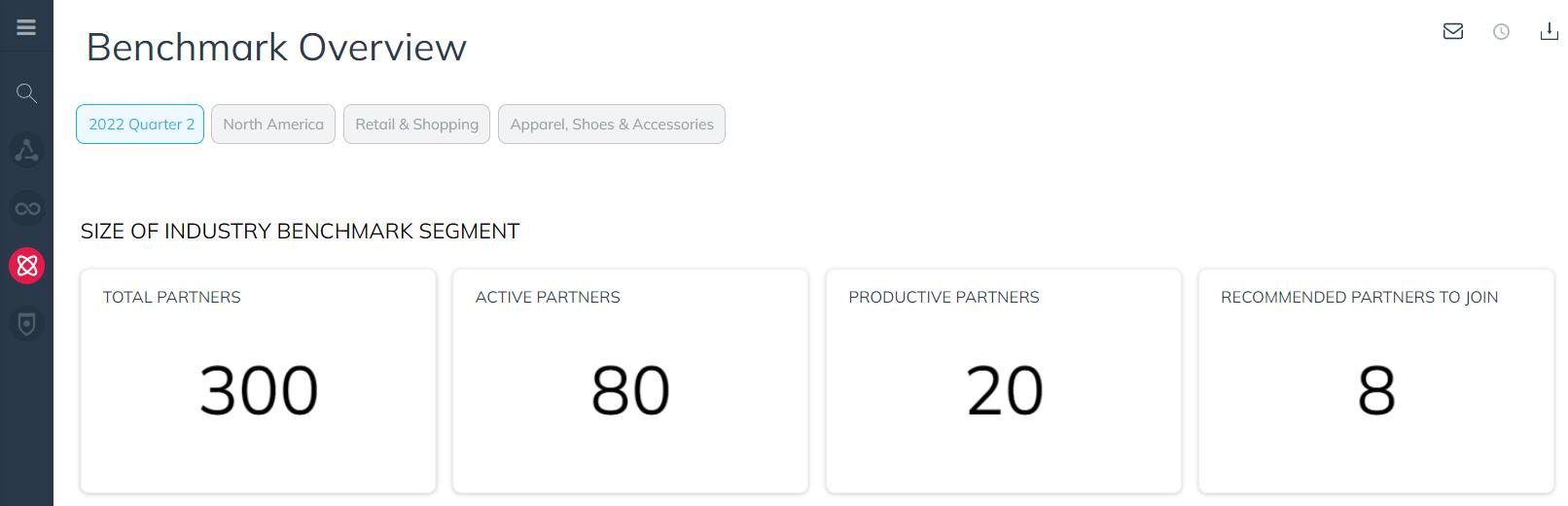Open the shield sidebar icon
1568x506 pixels.
26,323
